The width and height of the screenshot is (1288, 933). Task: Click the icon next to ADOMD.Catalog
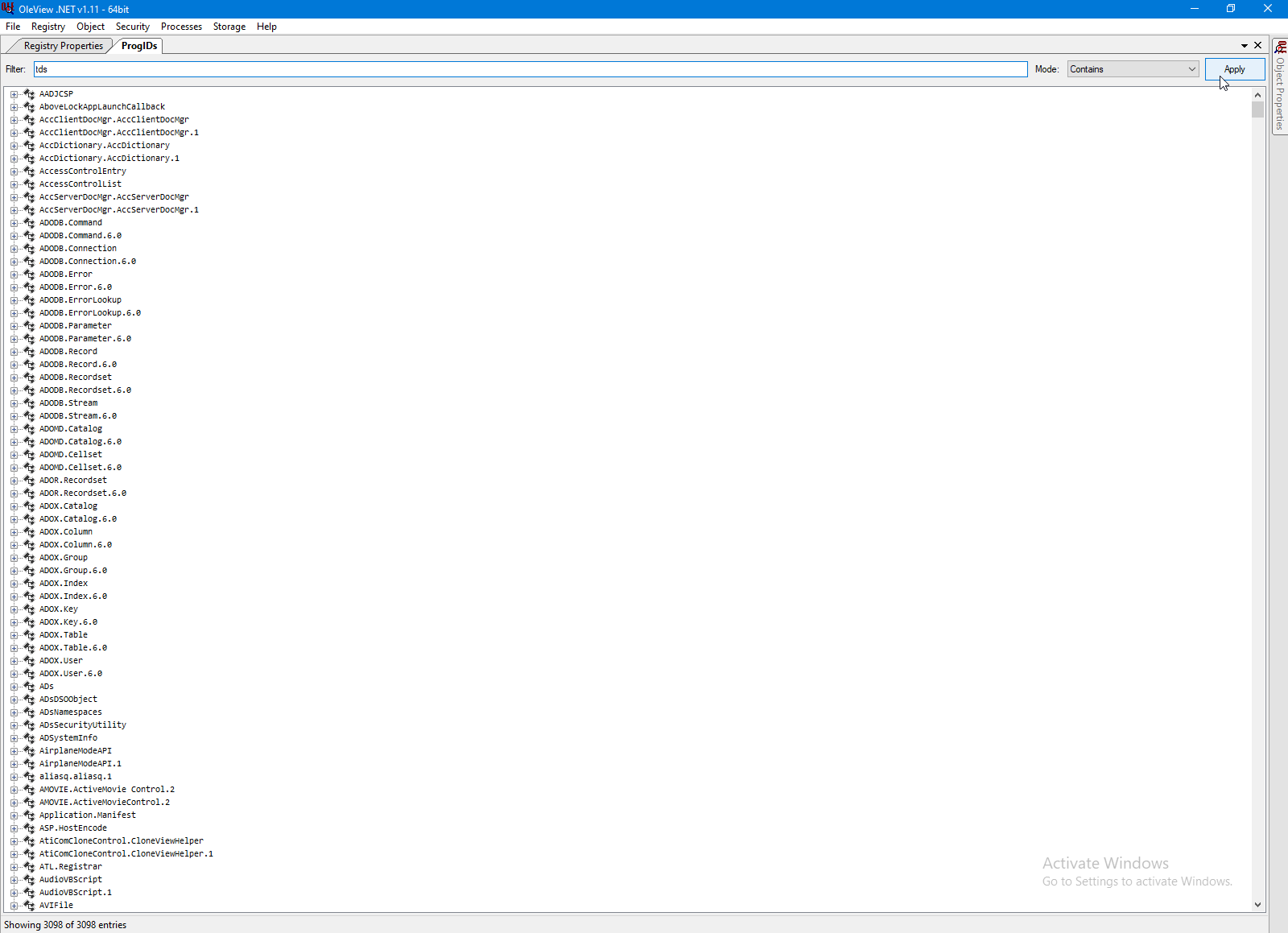[29, 429]
